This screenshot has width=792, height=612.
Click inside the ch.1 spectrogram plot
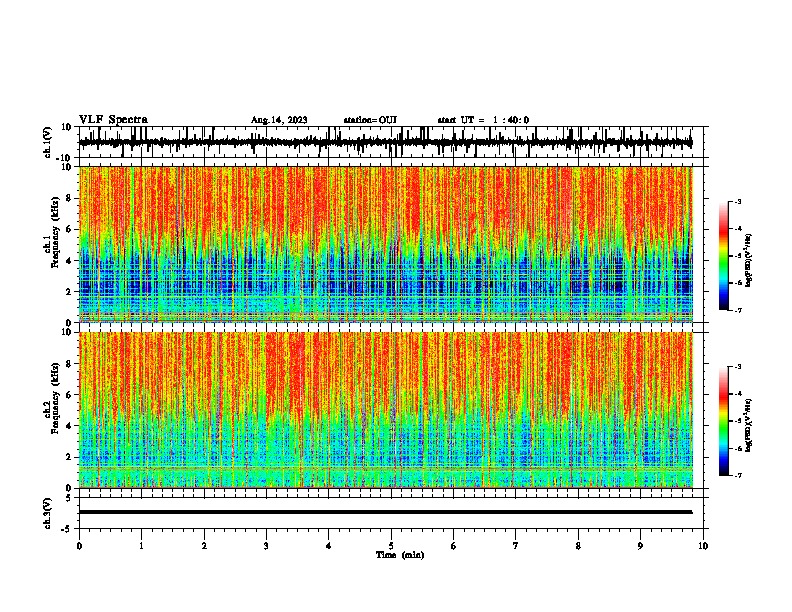tap(386, 244)
